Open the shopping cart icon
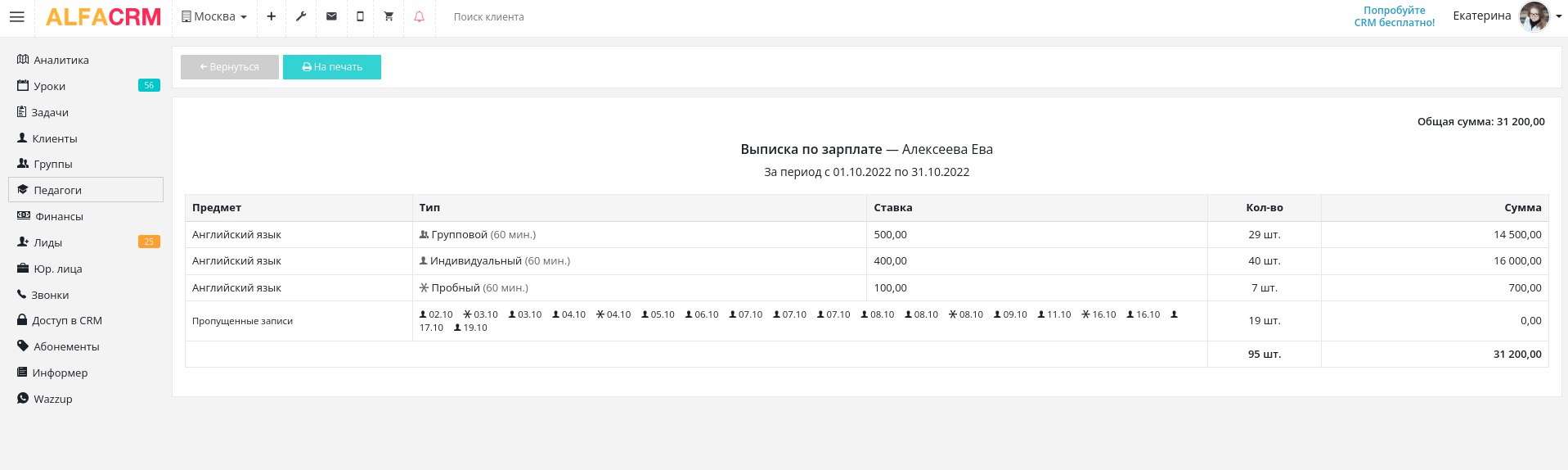This screenshot has width=1568, height=470. pyautogui.click(x=389, y=16)
